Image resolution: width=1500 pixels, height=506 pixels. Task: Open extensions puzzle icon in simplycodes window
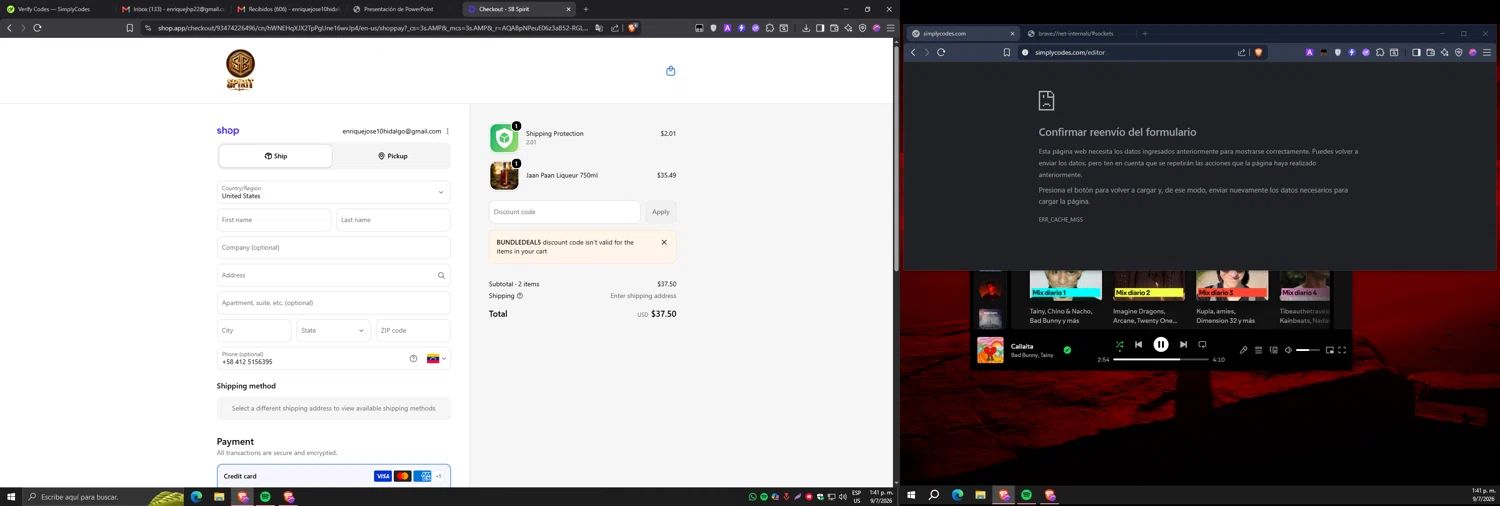(1380, 52)
